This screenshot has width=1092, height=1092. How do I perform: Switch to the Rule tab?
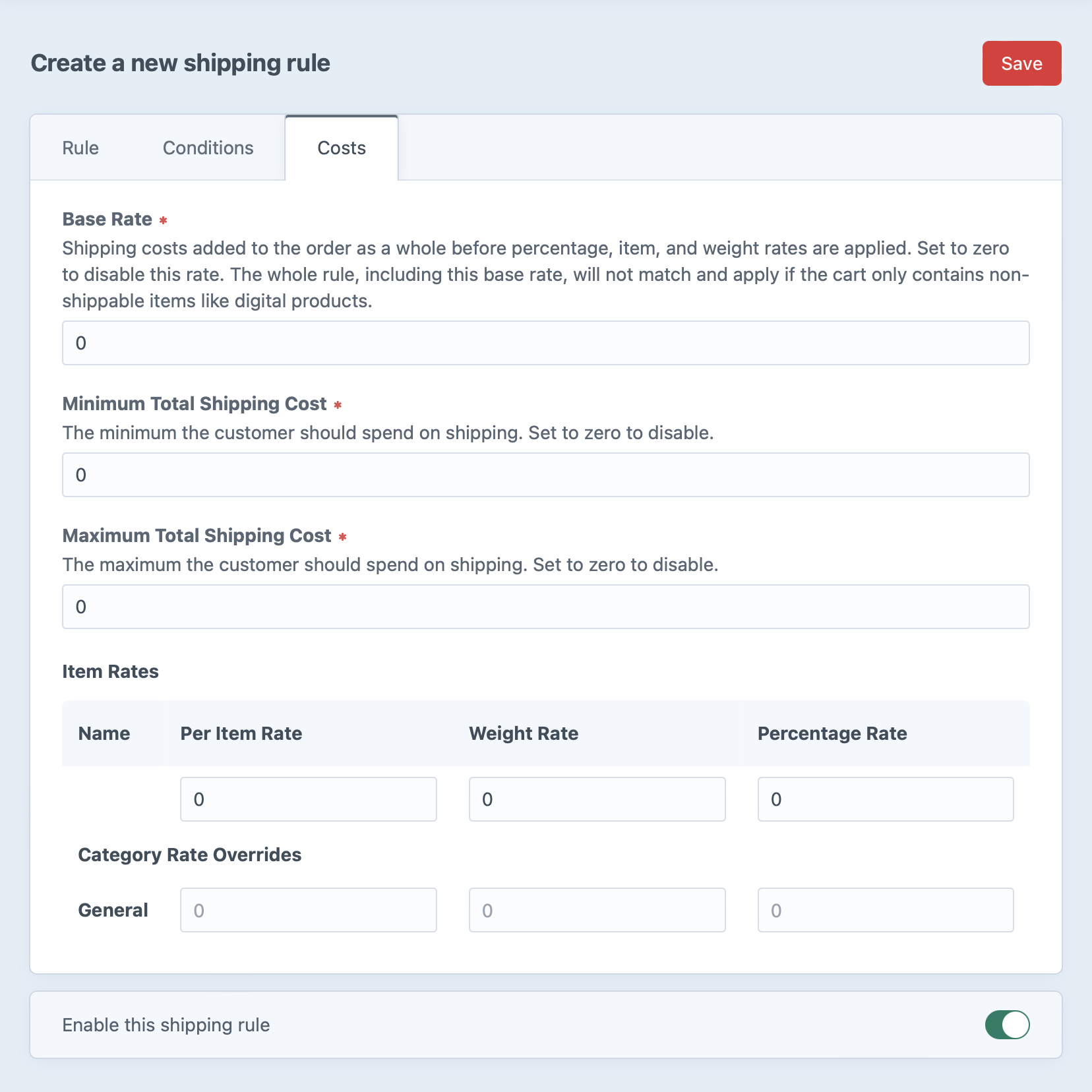tap(80, 147)
